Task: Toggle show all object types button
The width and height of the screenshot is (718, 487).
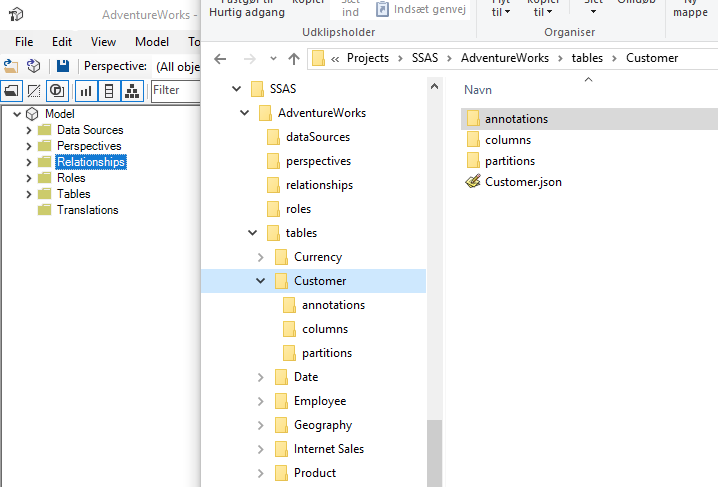Action: (x=57, y=91)
